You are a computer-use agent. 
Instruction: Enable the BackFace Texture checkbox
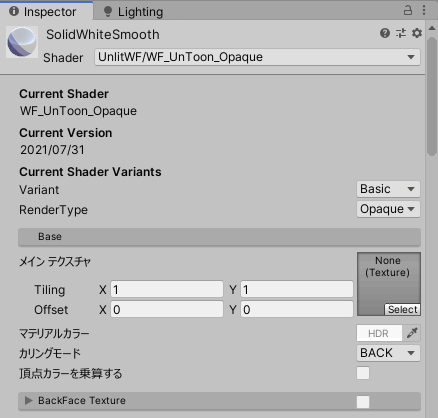point(363,402)
